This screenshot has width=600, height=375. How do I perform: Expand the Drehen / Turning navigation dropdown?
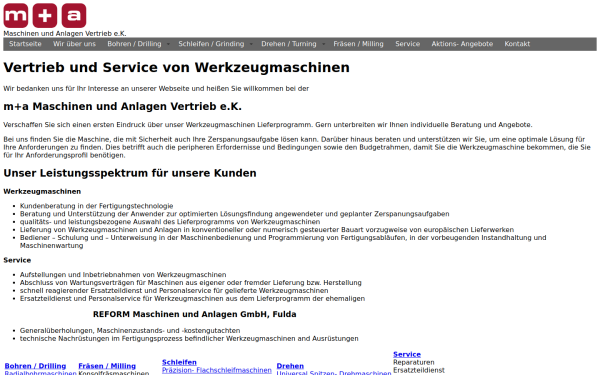289,44
